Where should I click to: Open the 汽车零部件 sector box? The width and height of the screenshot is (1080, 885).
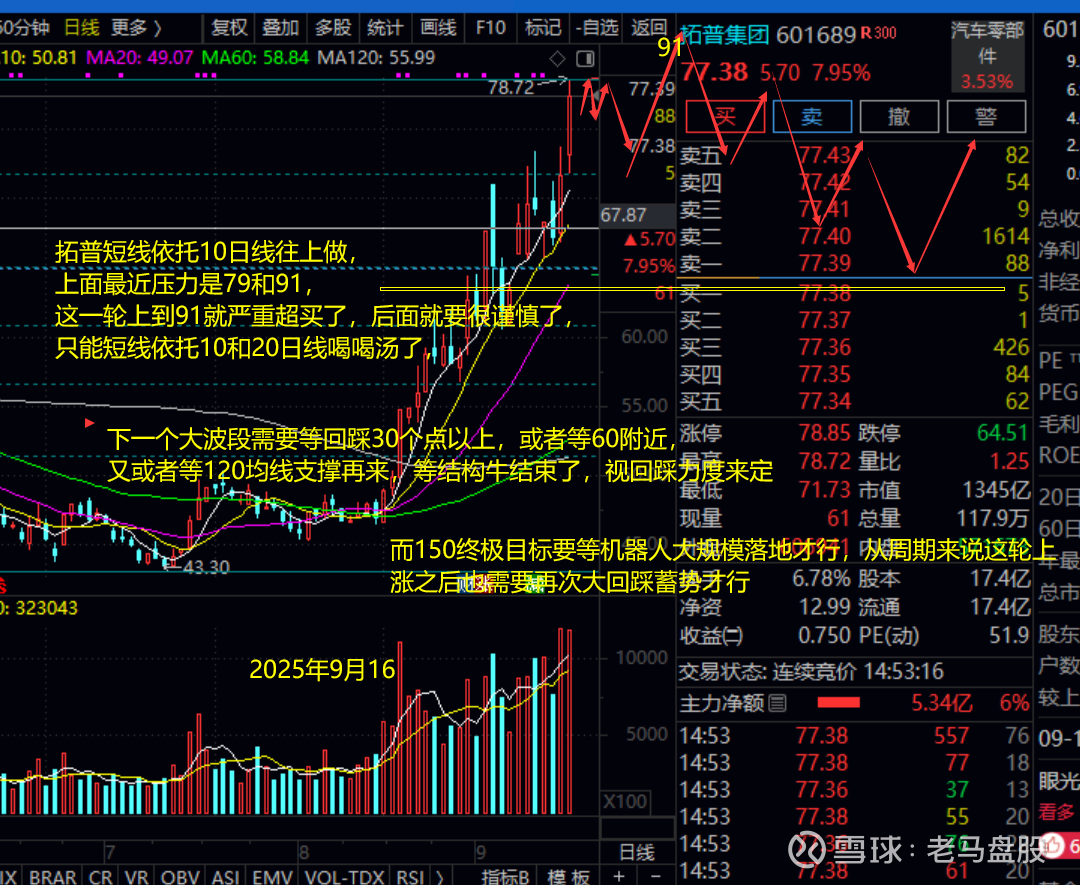[x=987, y=55]
